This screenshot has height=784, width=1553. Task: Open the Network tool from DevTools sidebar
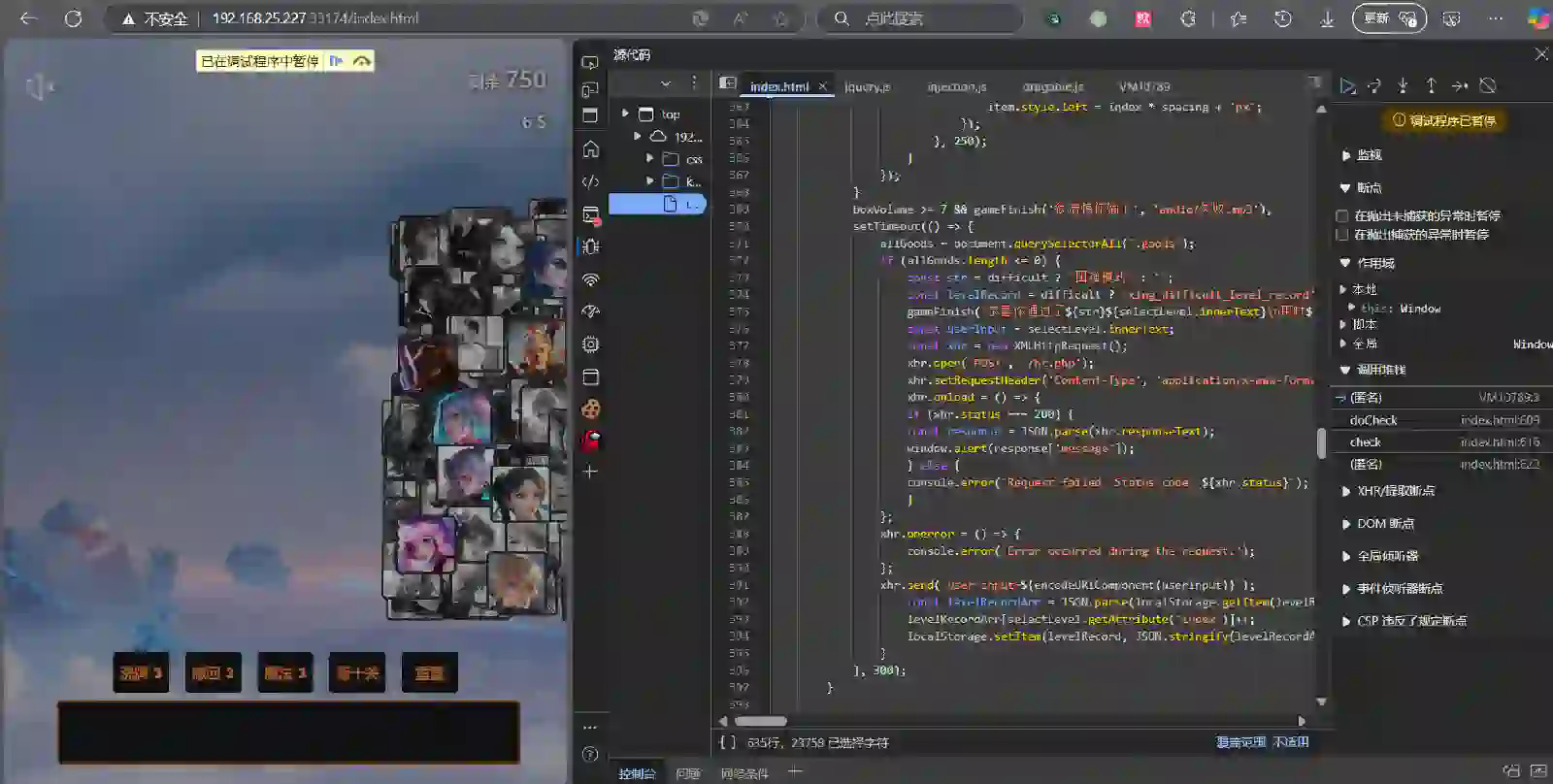[590, 279]
